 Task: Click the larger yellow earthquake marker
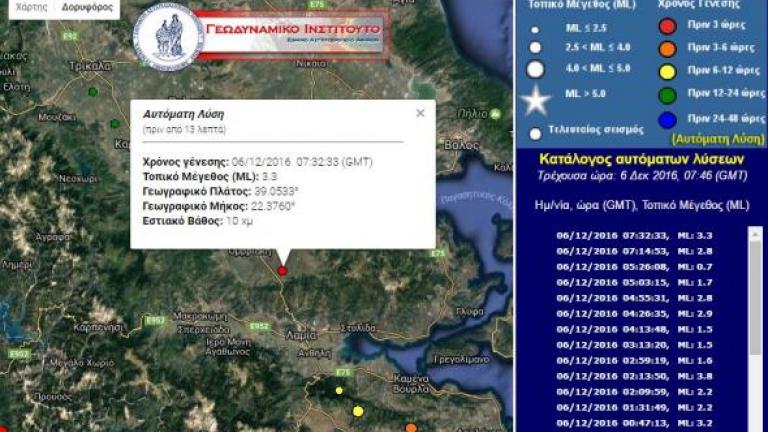tap(358, 411)
